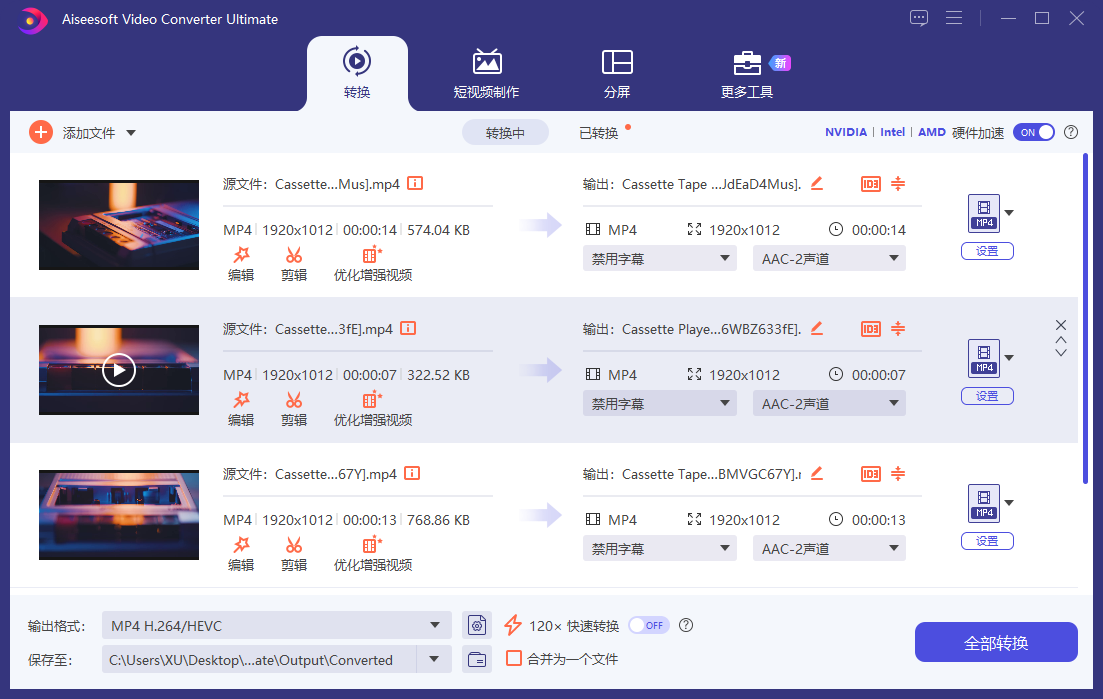Click the vertical scrollbar in file list
The width and height of the screenshot is (1103, 699).
coord(1085,320)
